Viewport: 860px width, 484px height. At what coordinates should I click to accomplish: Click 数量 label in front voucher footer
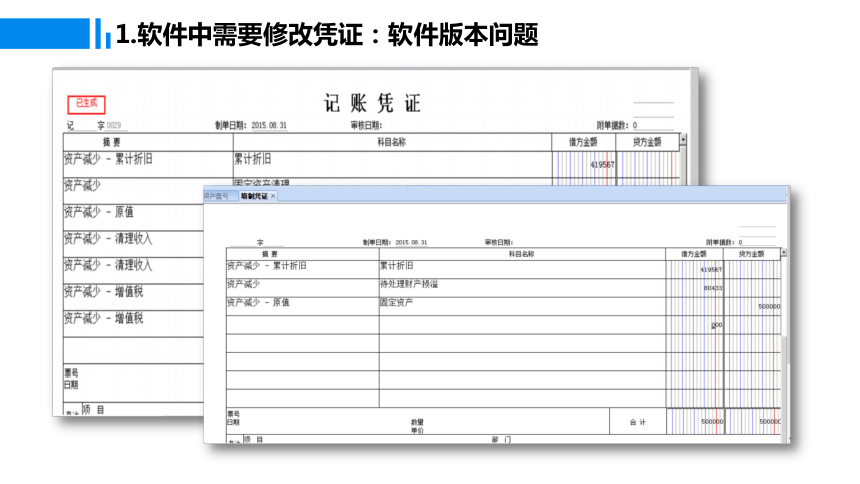tap(417, 422)
